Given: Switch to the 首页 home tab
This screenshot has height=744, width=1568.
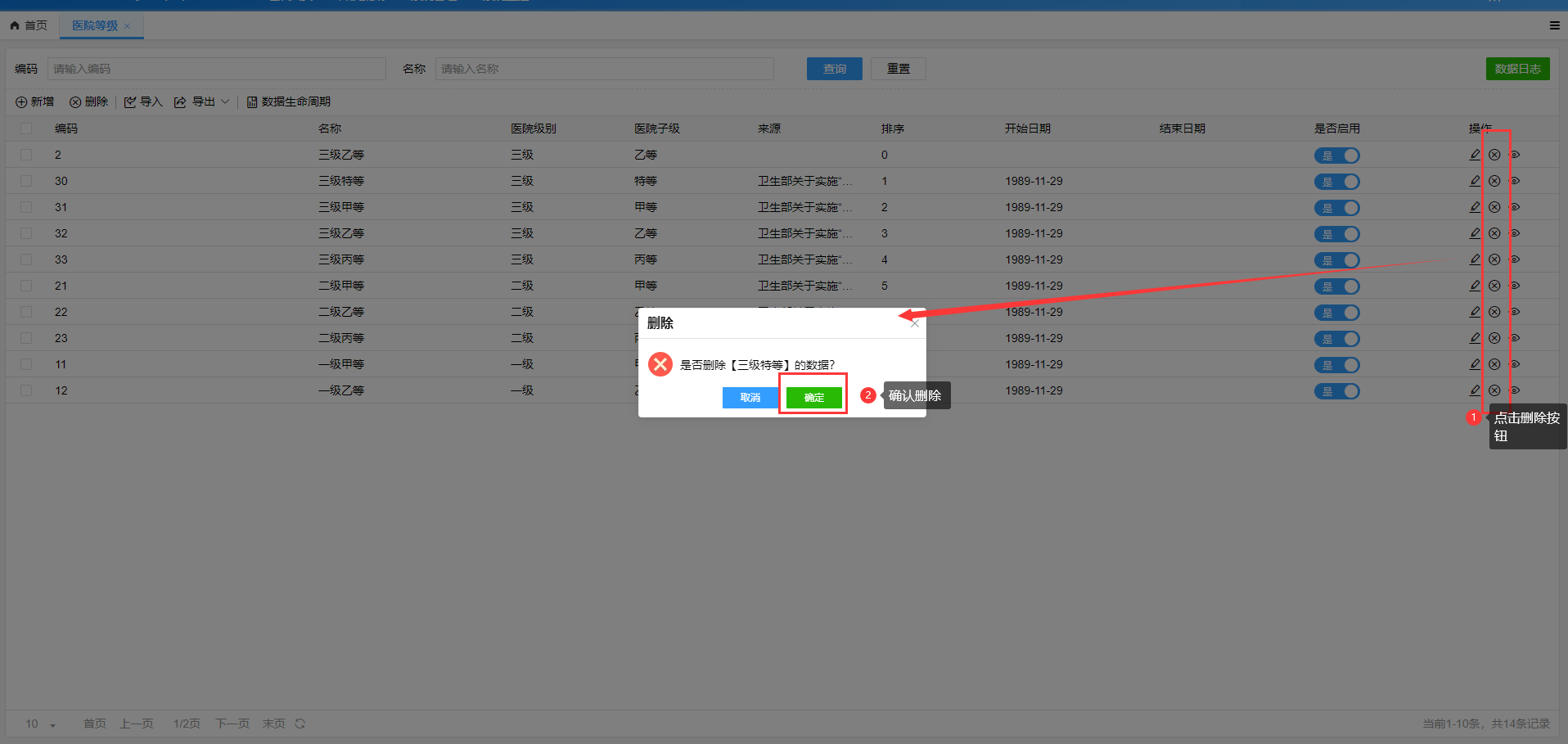Looking at the screenshot, I should [29, 25].
